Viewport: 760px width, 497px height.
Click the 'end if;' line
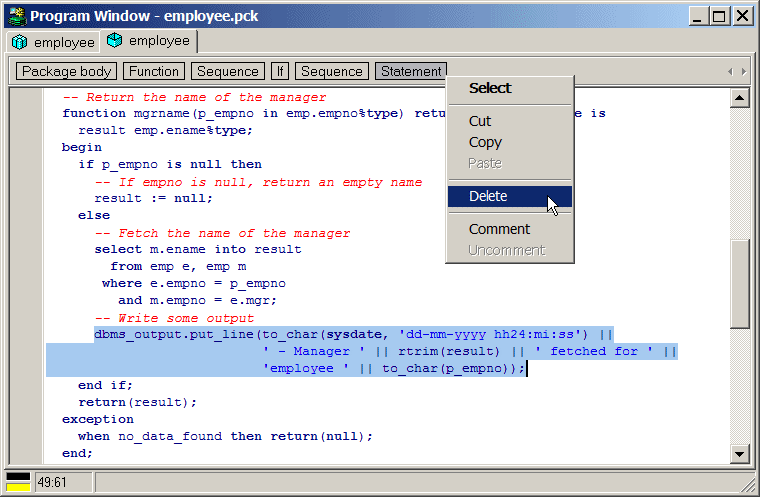point(105,385)
